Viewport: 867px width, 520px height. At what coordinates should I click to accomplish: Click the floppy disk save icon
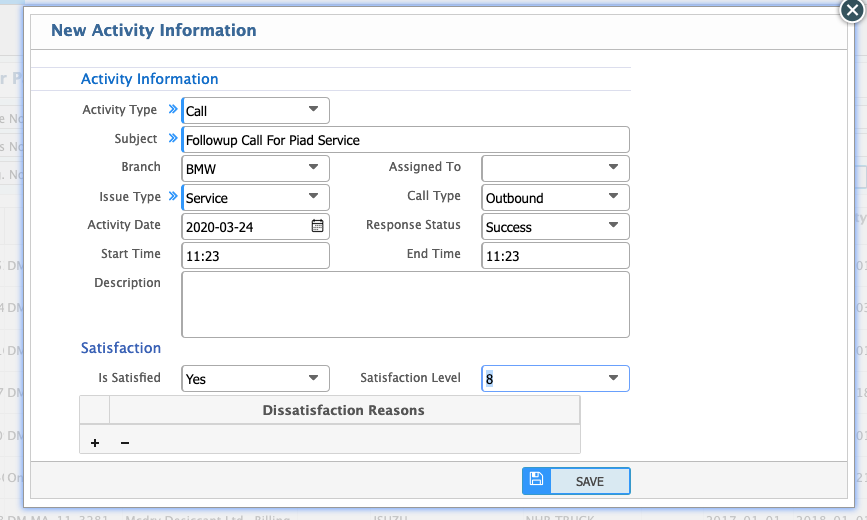[536, 480]
